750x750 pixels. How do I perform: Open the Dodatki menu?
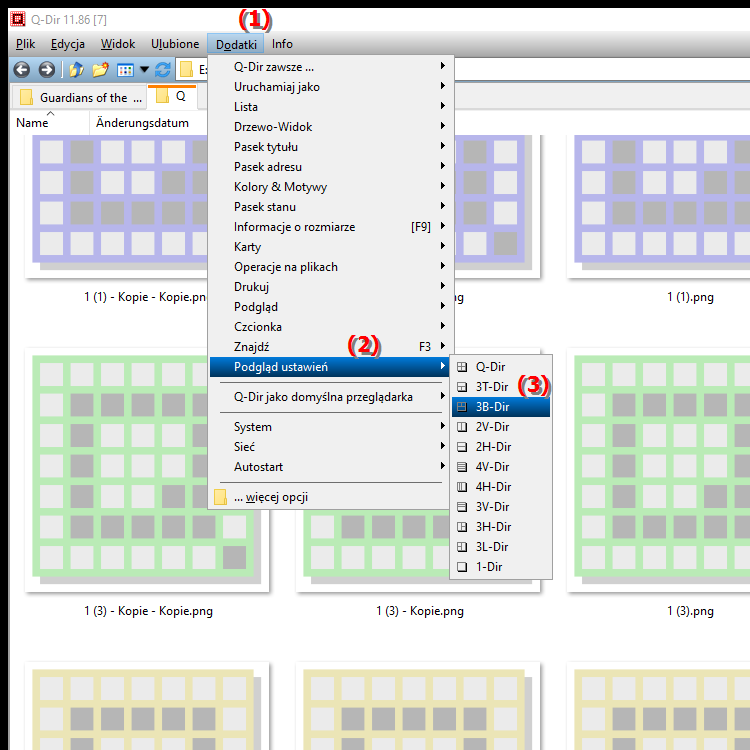point(236,44)
